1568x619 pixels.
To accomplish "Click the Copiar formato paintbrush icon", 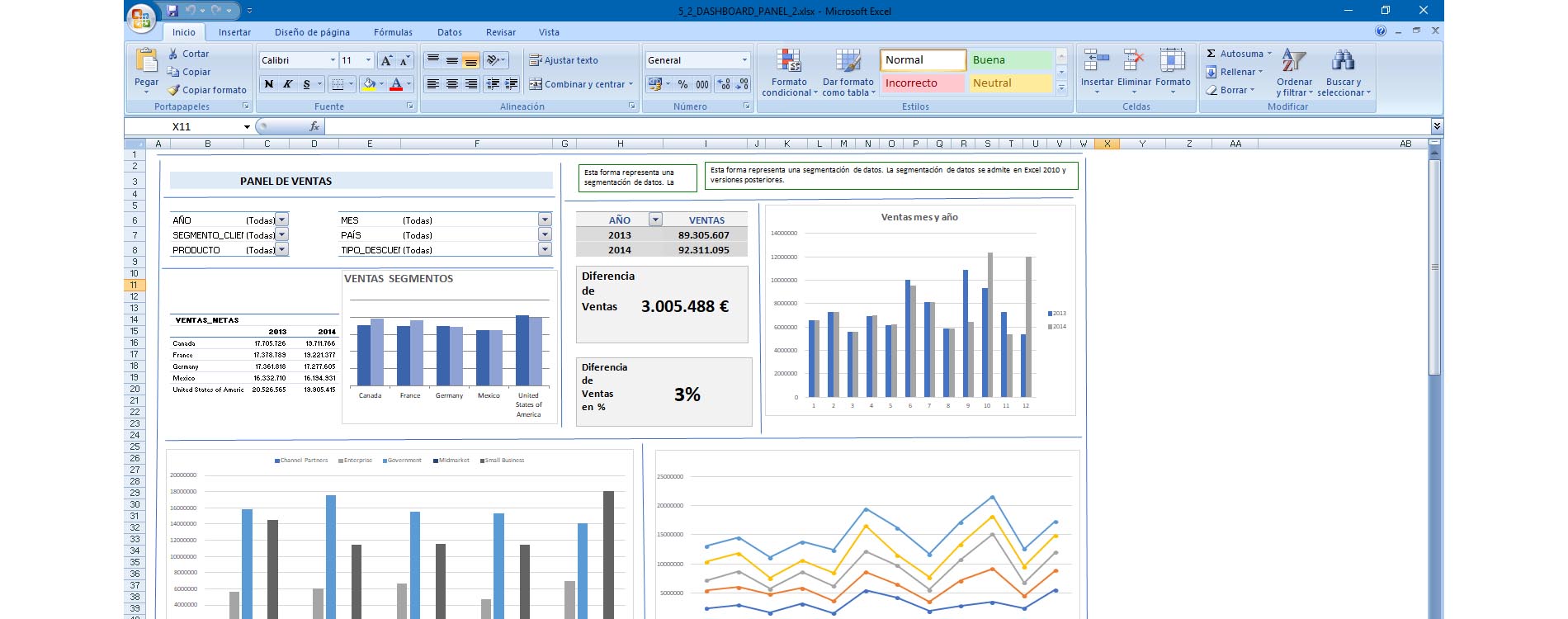I will pos(173,90).
